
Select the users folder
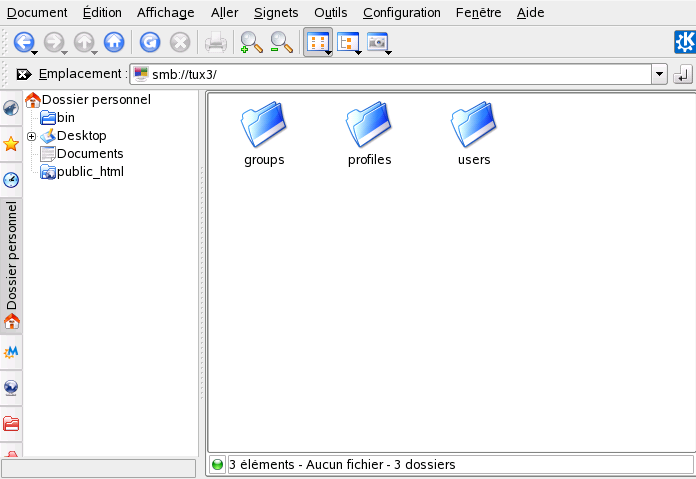tap(474, 134)
